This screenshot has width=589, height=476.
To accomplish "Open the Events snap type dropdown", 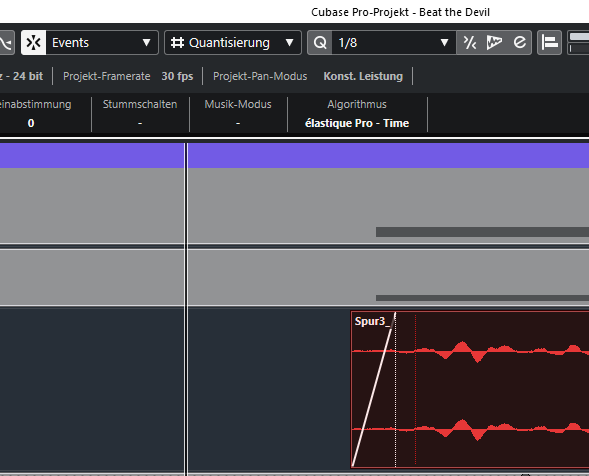I will pyautogui.click(x=102, y=42).
